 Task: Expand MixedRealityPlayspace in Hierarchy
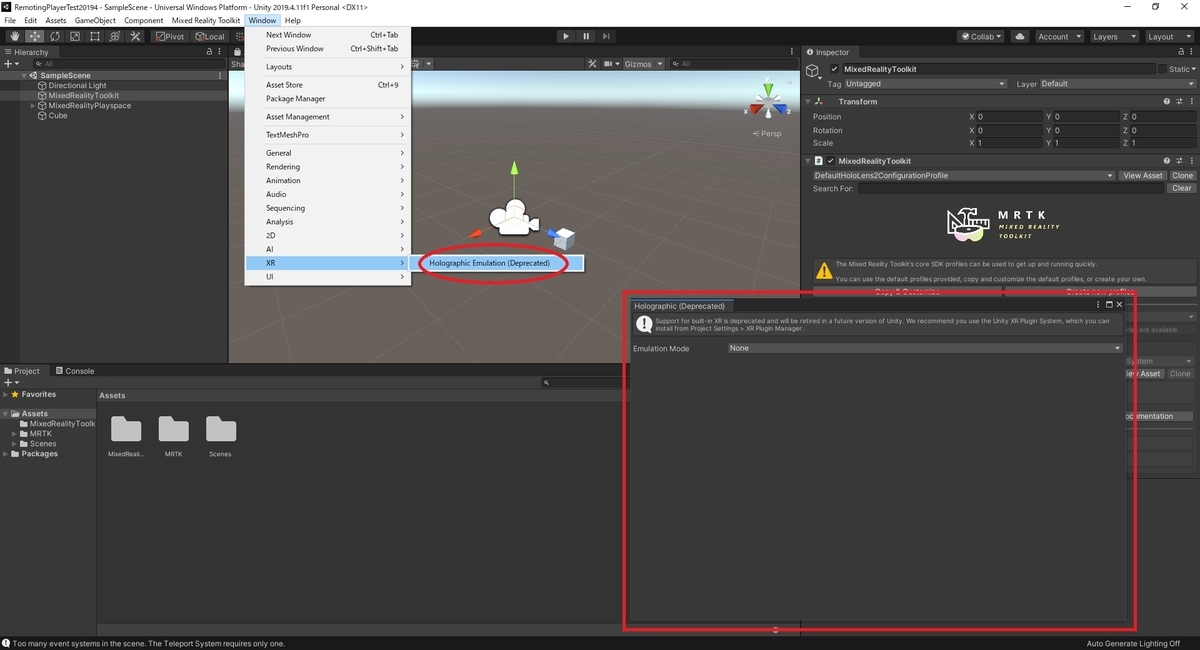point(33,105)
